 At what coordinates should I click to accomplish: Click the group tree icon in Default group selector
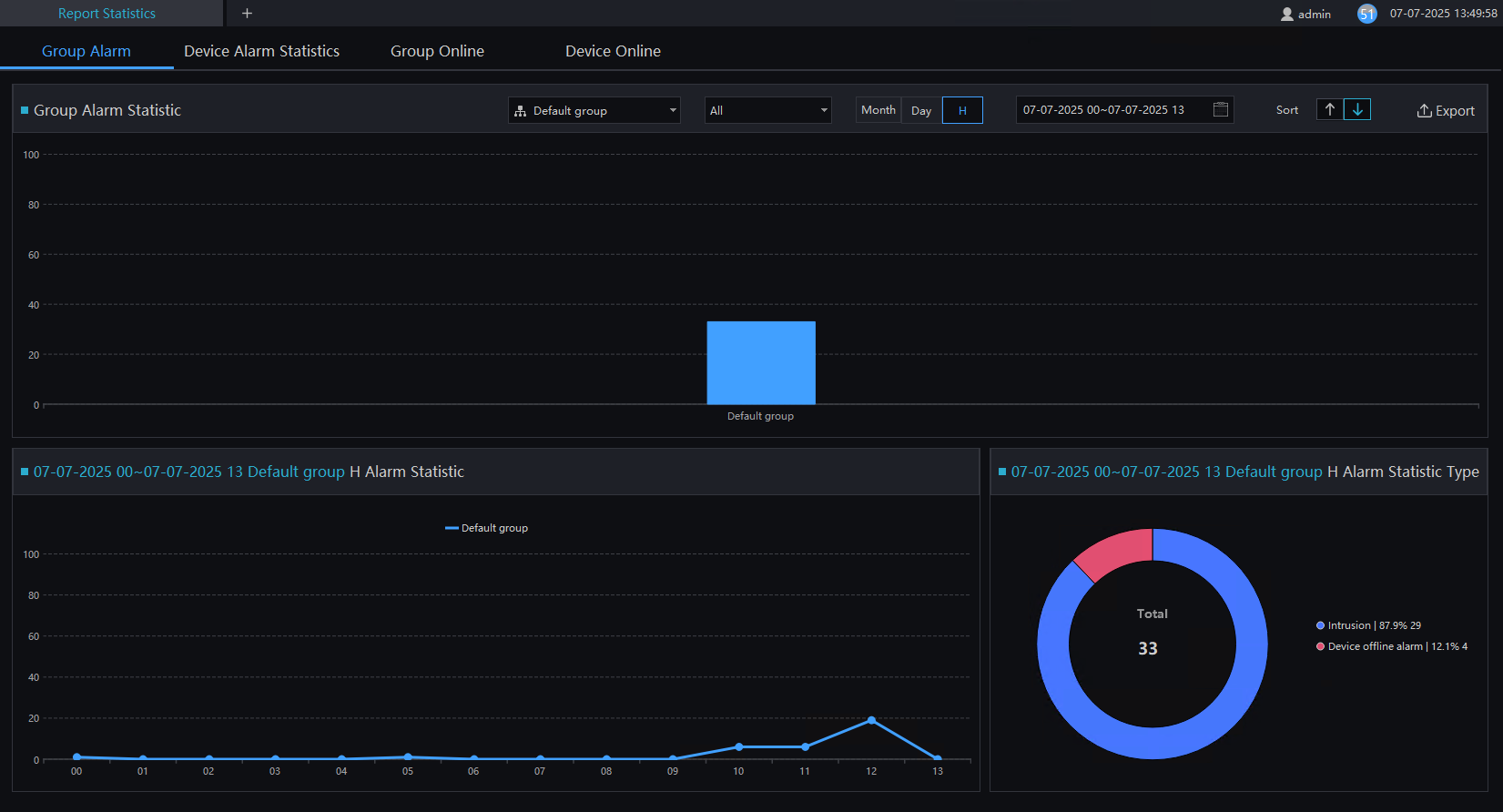[521, 111]
